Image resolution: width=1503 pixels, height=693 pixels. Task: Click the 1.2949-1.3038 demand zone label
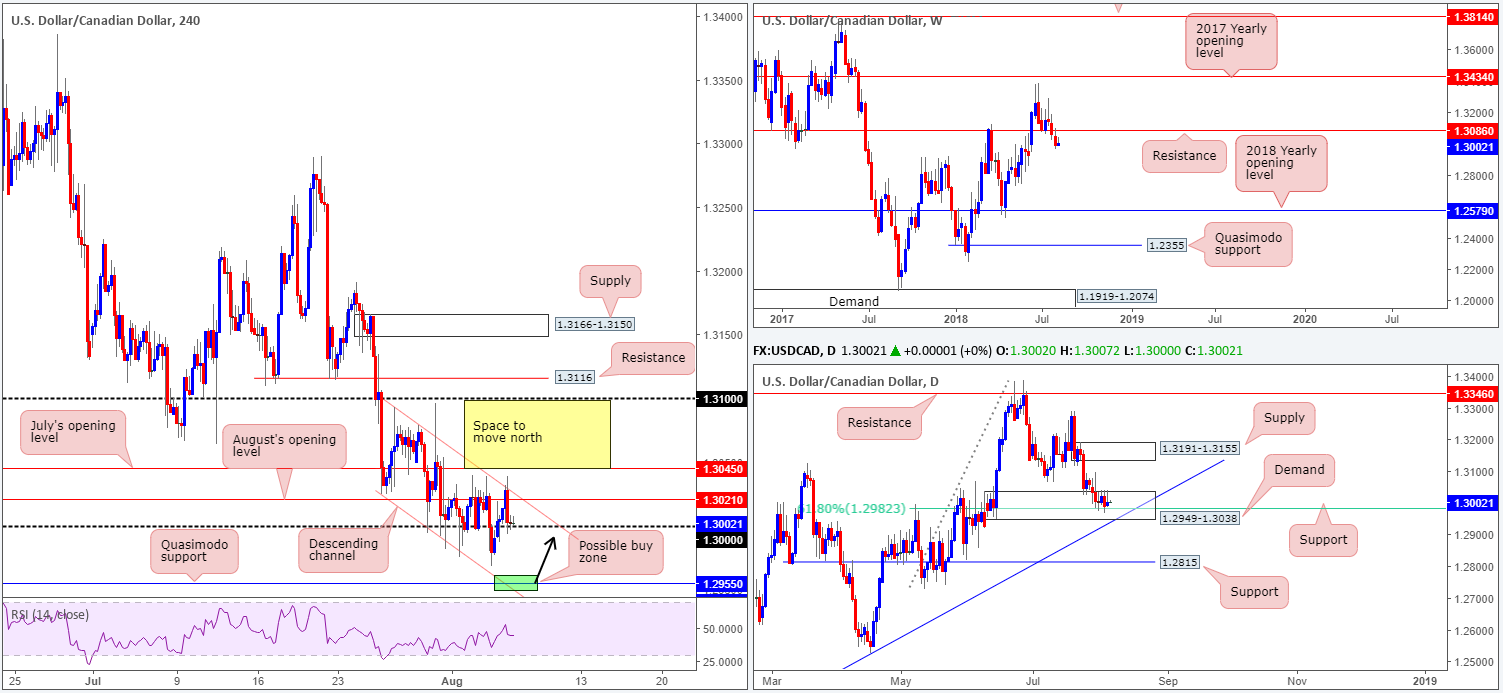pyautogui.click(x=1198, y=517)
